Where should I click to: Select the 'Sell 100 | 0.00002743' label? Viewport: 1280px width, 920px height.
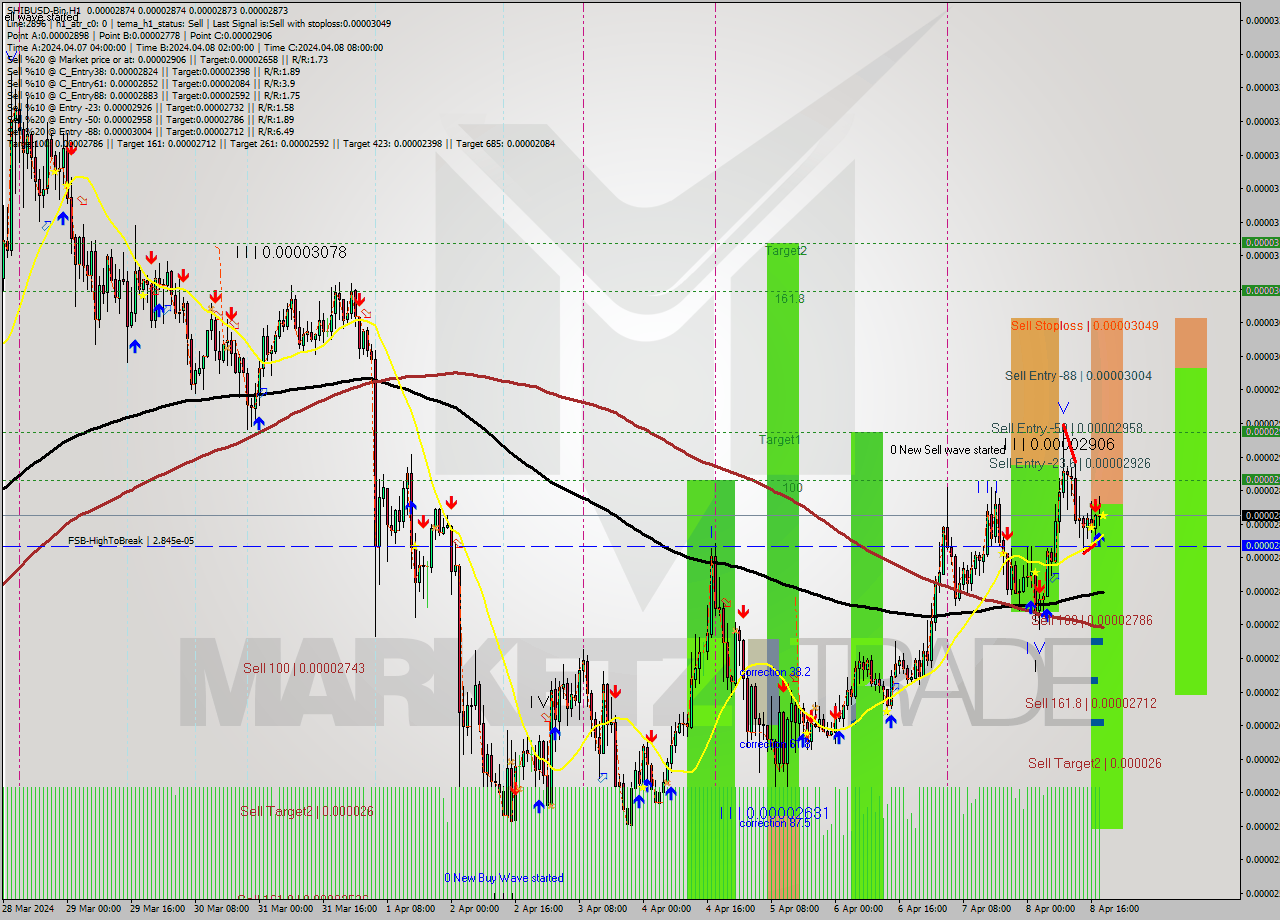[x=304, y=668]
